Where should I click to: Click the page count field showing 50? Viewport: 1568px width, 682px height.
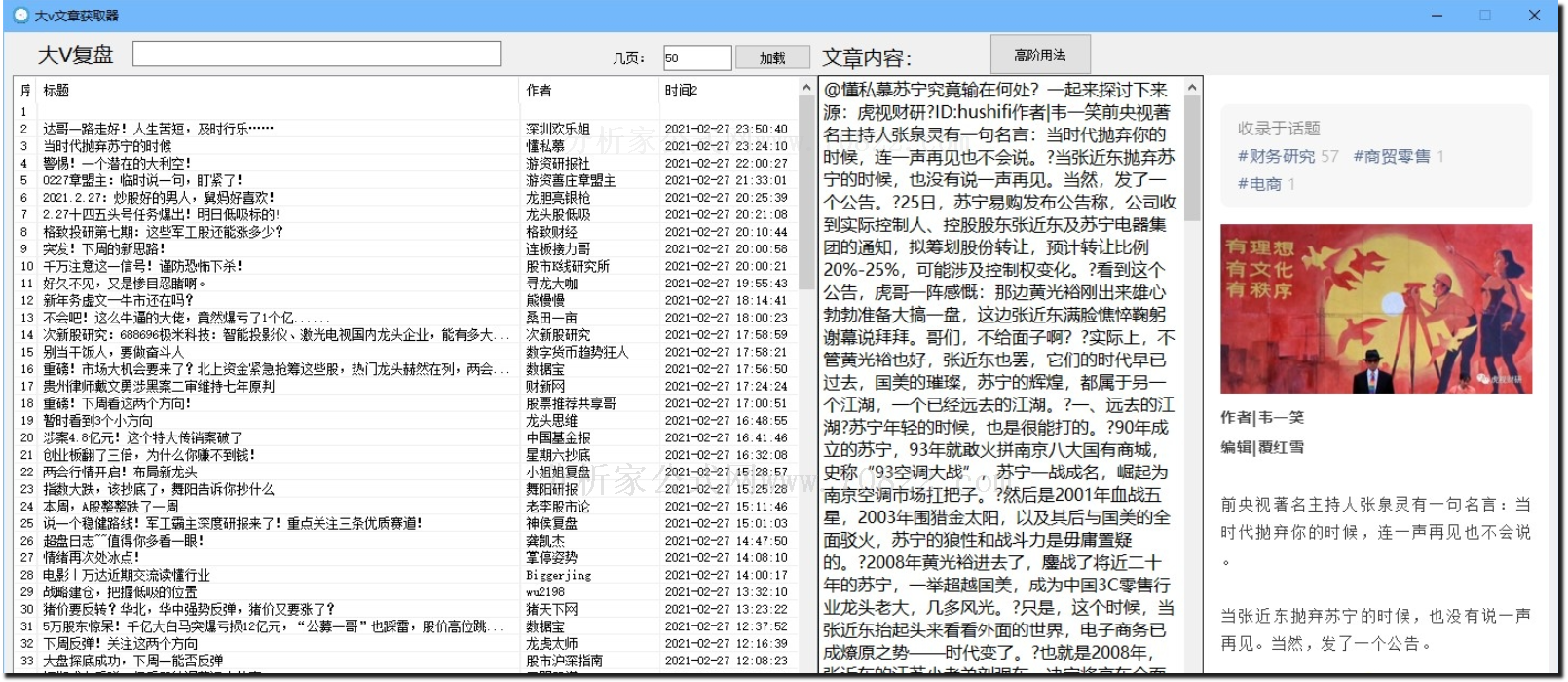click(697, 58)
